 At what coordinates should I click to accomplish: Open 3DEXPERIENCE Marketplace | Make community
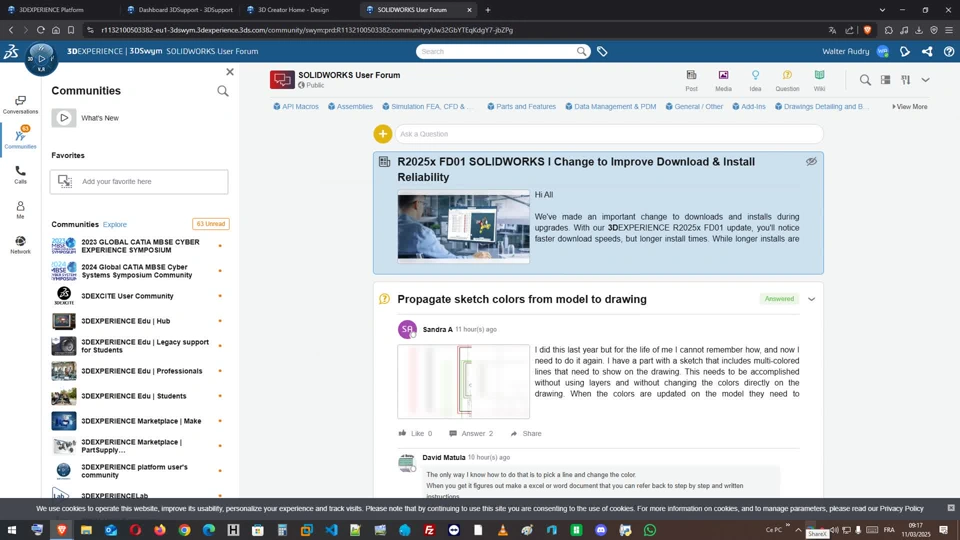click(141, 421)
